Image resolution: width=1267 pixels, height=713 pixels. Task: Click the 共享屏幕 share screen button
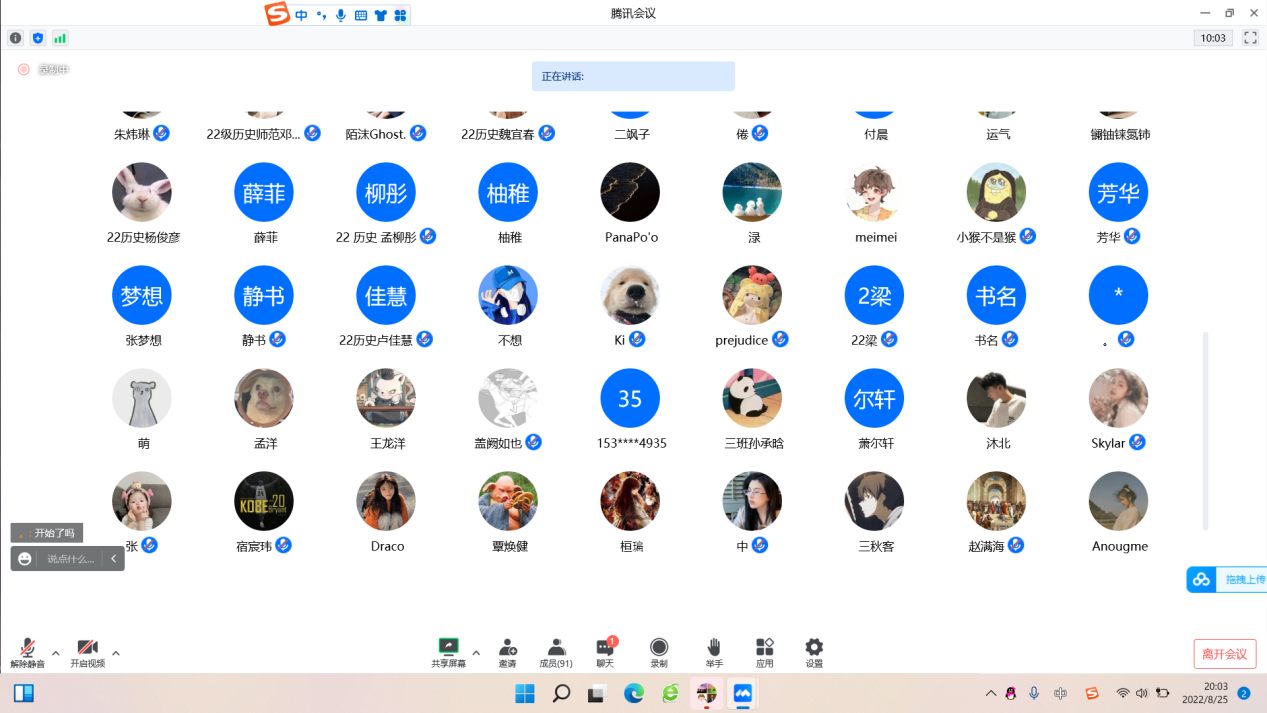coord(448,651)
